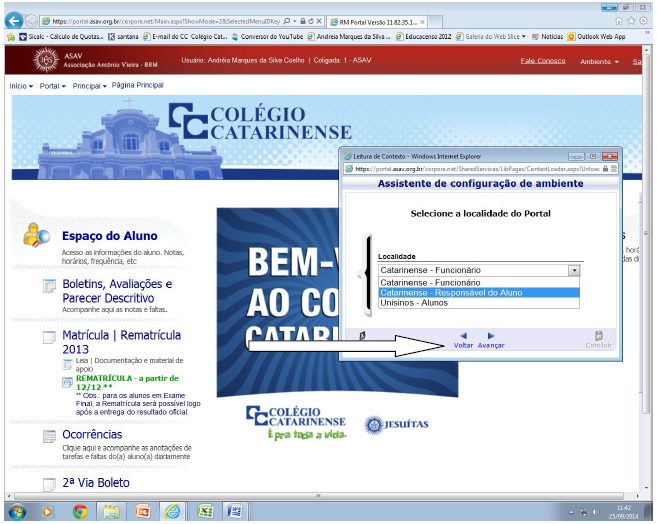
Task: Click the Voltar left arrow icon
Action: pos(463,336)
